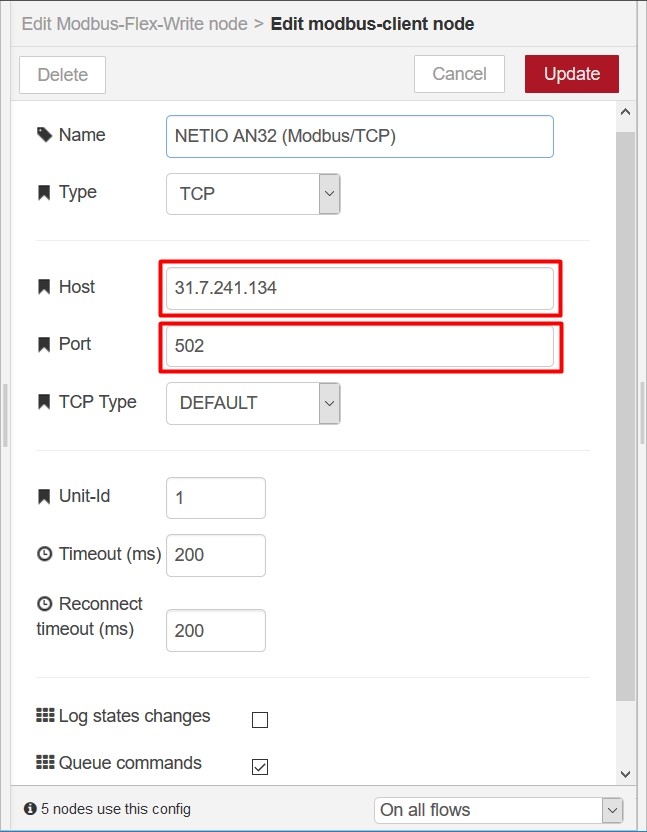Screen dimensions: 647x832
Task: Click the clock icon beside Timeout (ms)
Action: pos(45,554)
